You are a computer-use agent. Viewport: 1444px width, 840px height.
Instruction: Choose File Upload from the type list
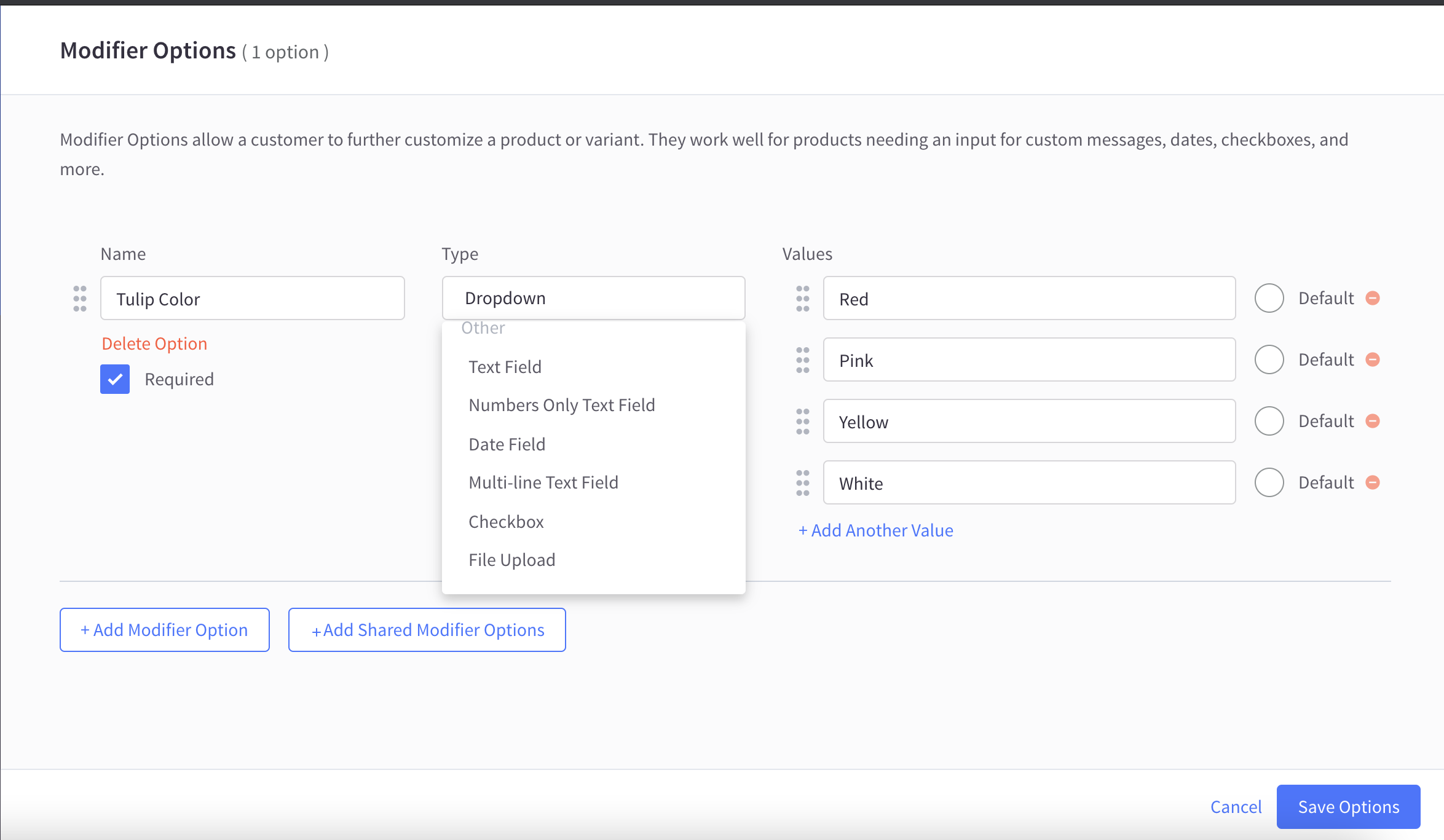pos(593,560)
